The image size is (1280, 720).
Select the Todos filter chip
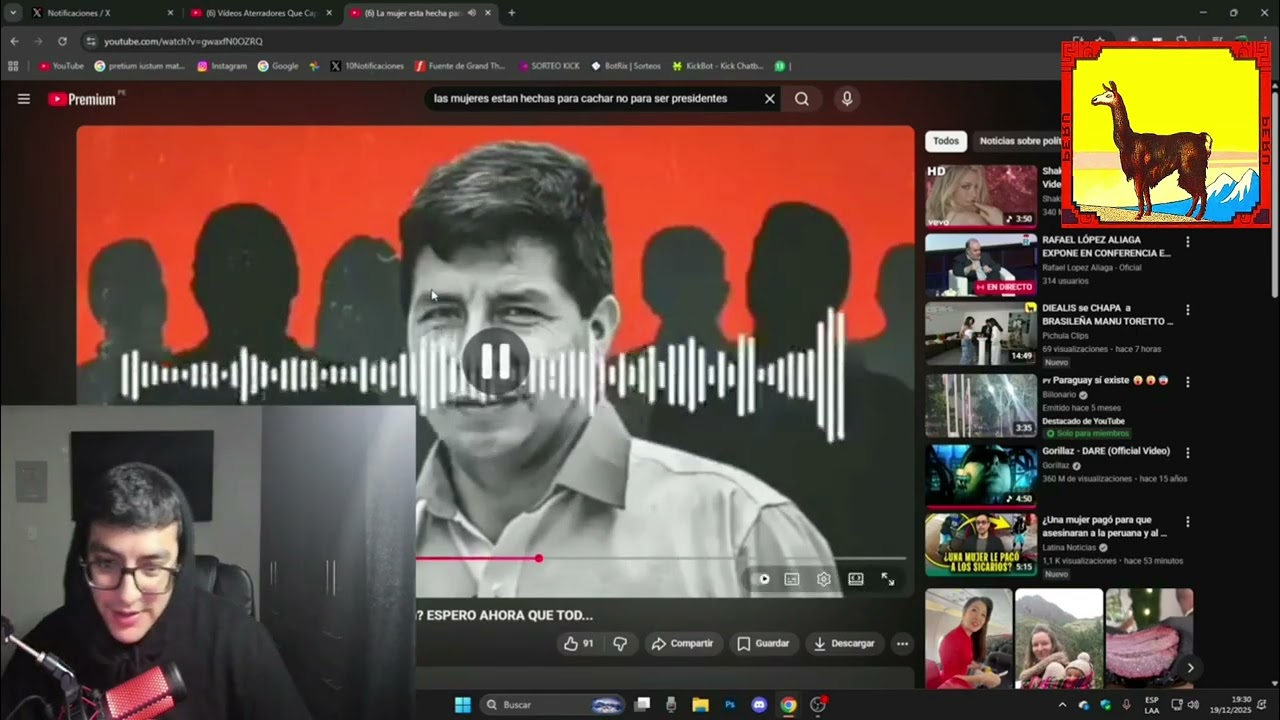coord(946,141)
